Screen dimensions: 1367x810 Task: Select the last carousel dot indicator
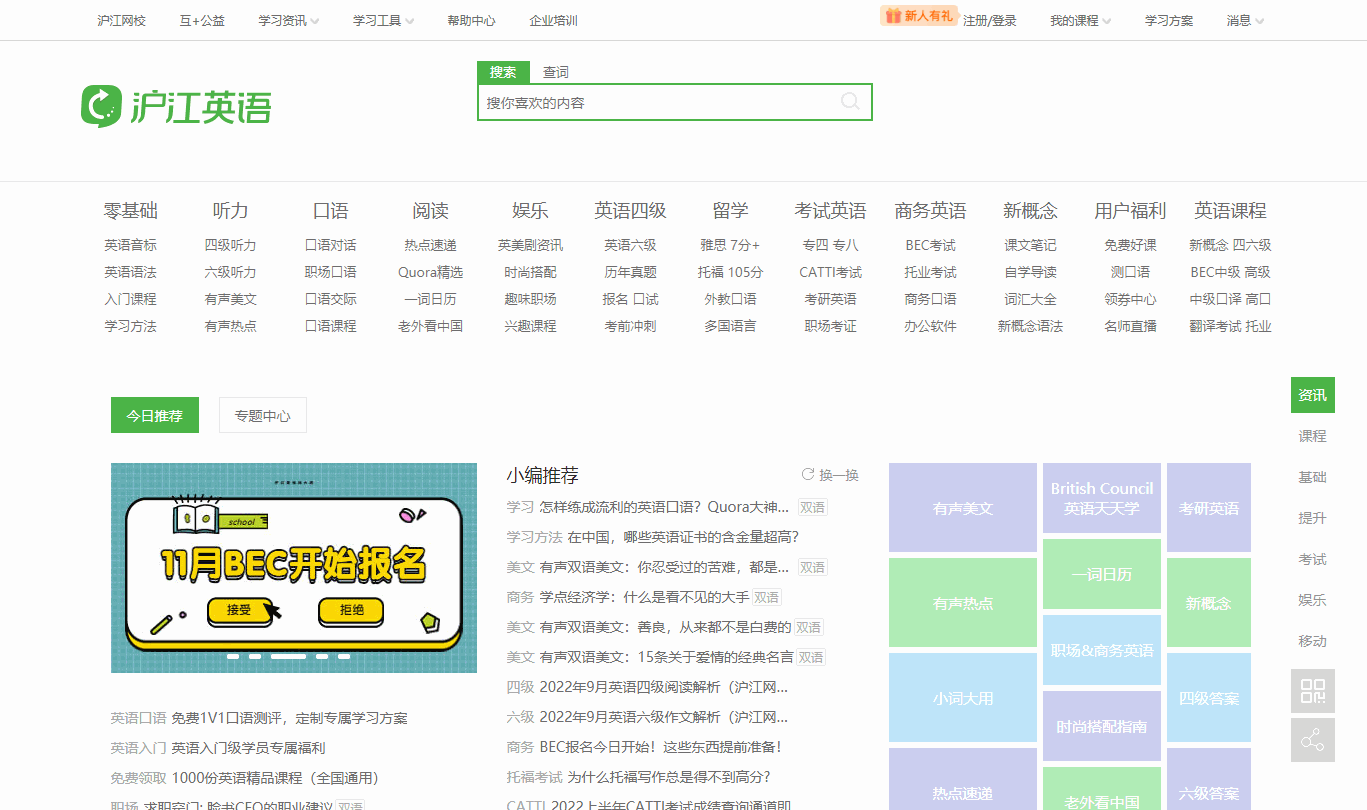point(344,657)
